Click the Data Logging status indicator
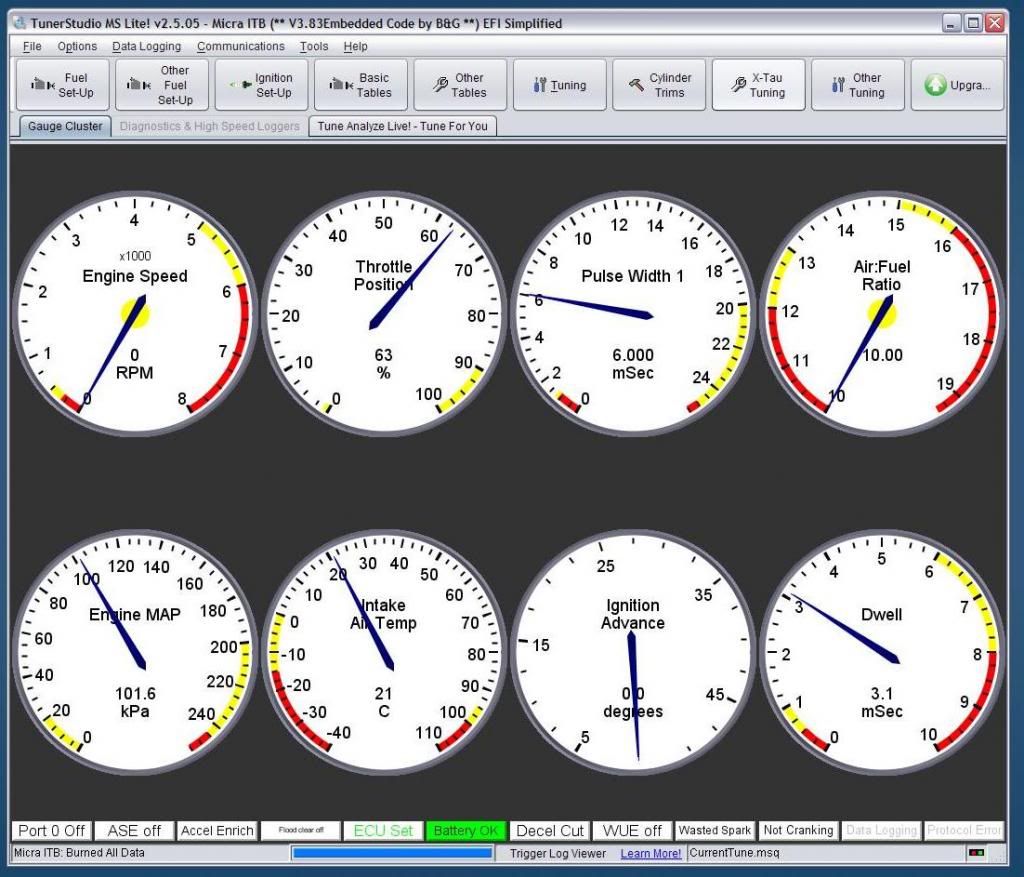 pos(882,831)
